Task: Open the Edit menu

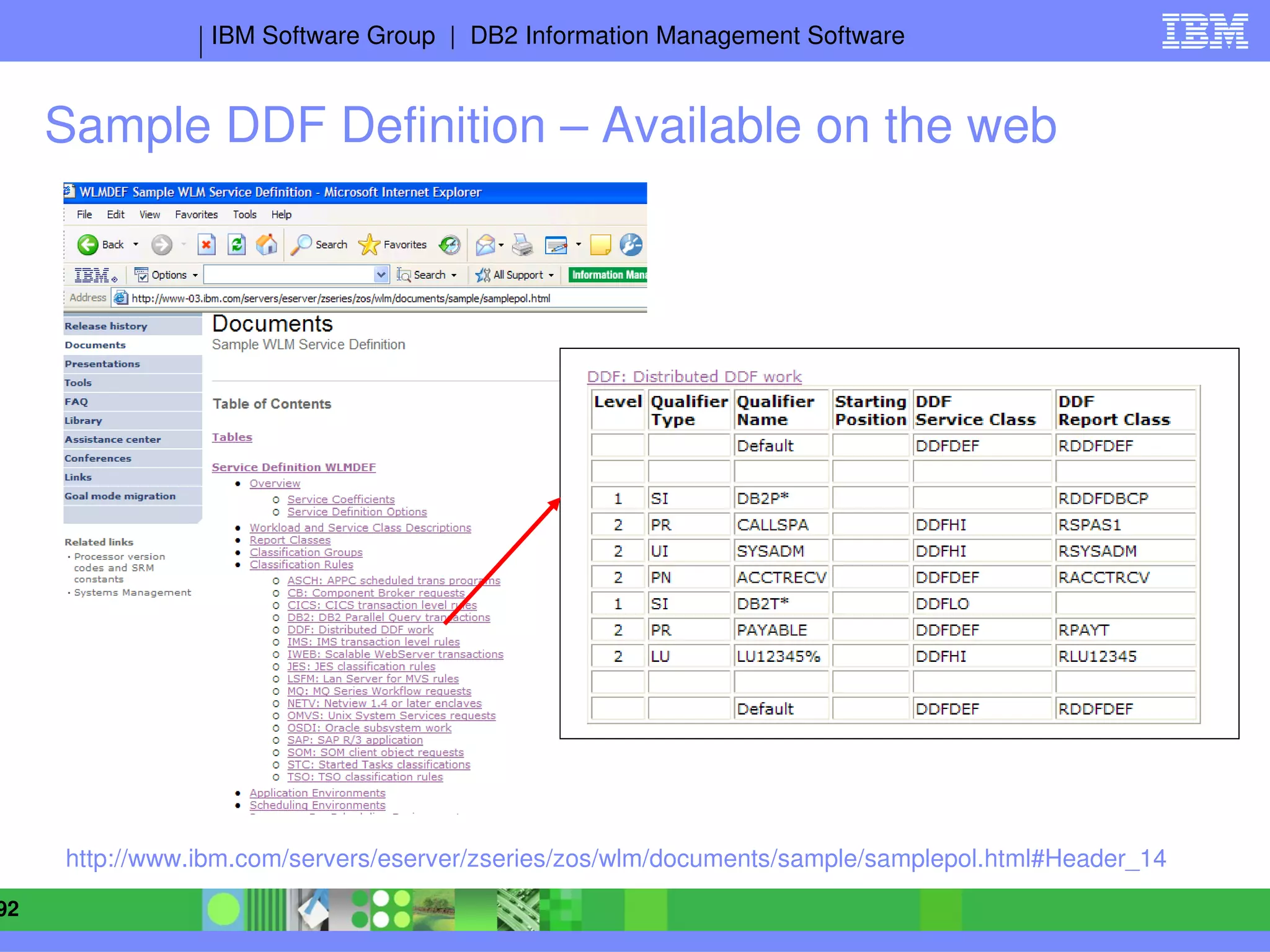Action: coord(115,214)
